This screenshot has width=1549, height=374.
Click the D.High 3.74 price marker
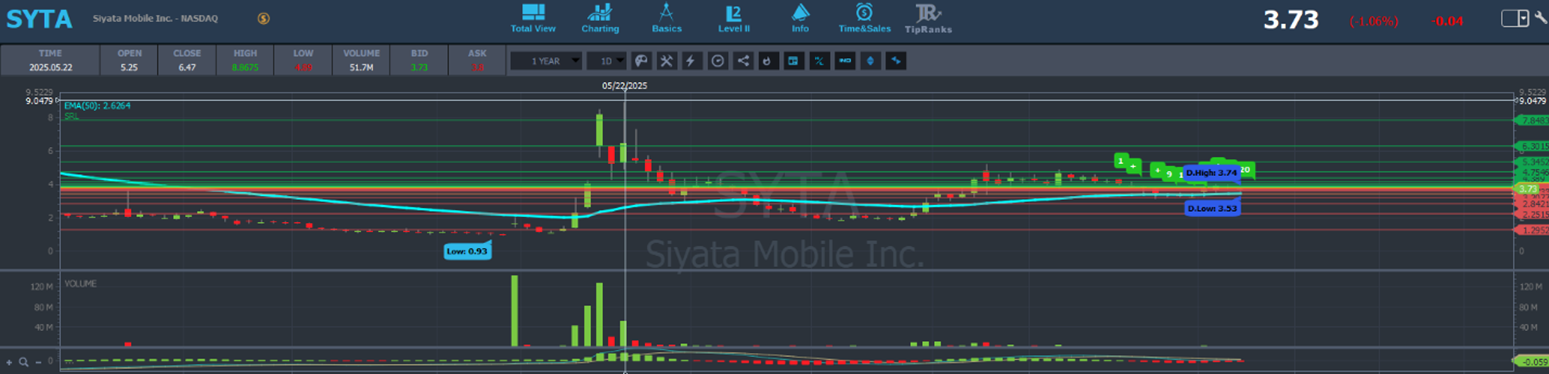pyautogui.click(x=1211, y=173)
